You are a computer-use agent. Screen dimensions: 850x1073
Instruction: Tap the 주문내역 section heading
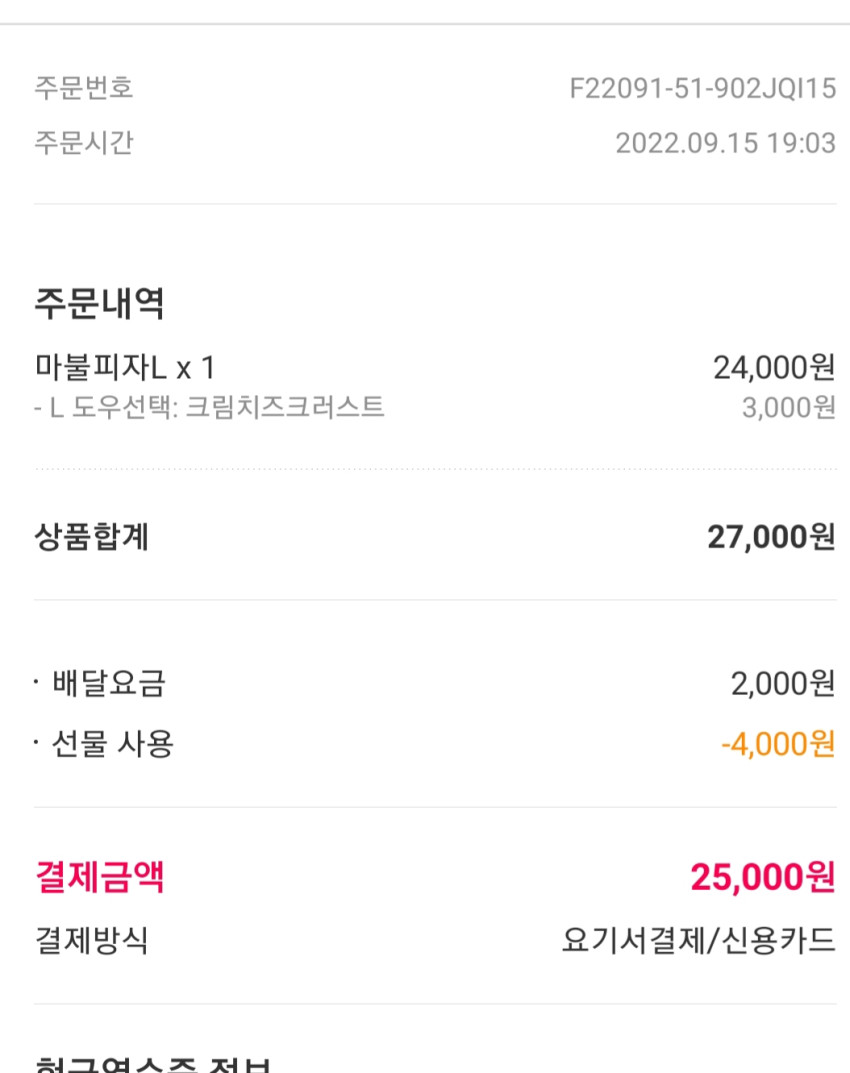[x=99, y=302]
